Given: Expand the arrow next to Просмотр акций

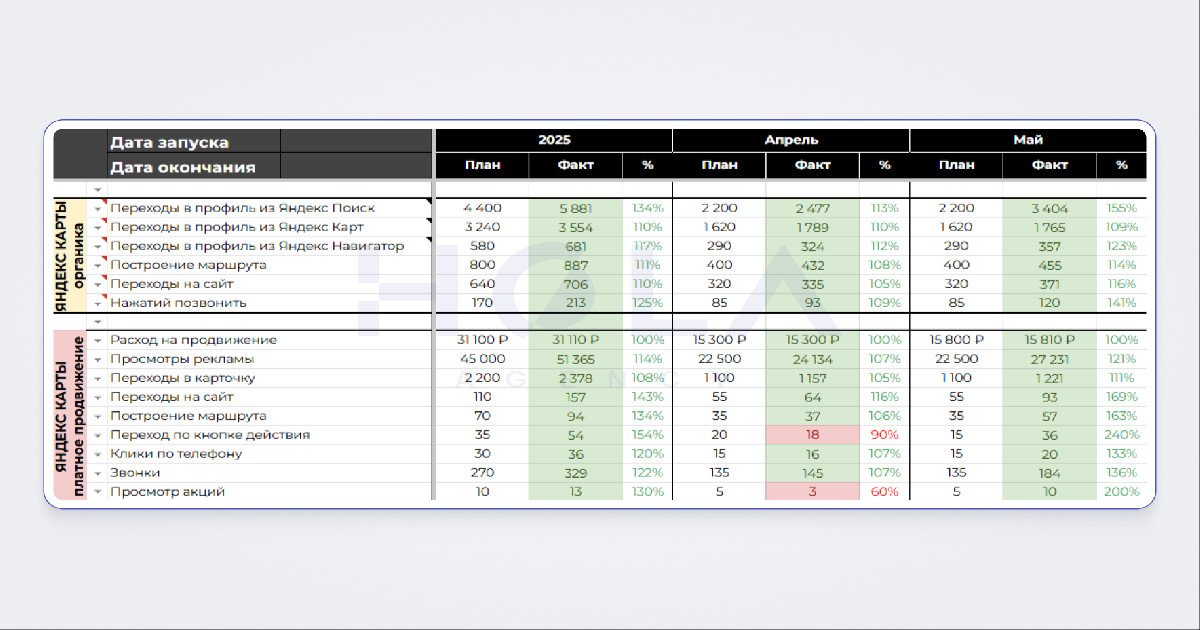Looking at the screenshot, I should coord(98,492).
